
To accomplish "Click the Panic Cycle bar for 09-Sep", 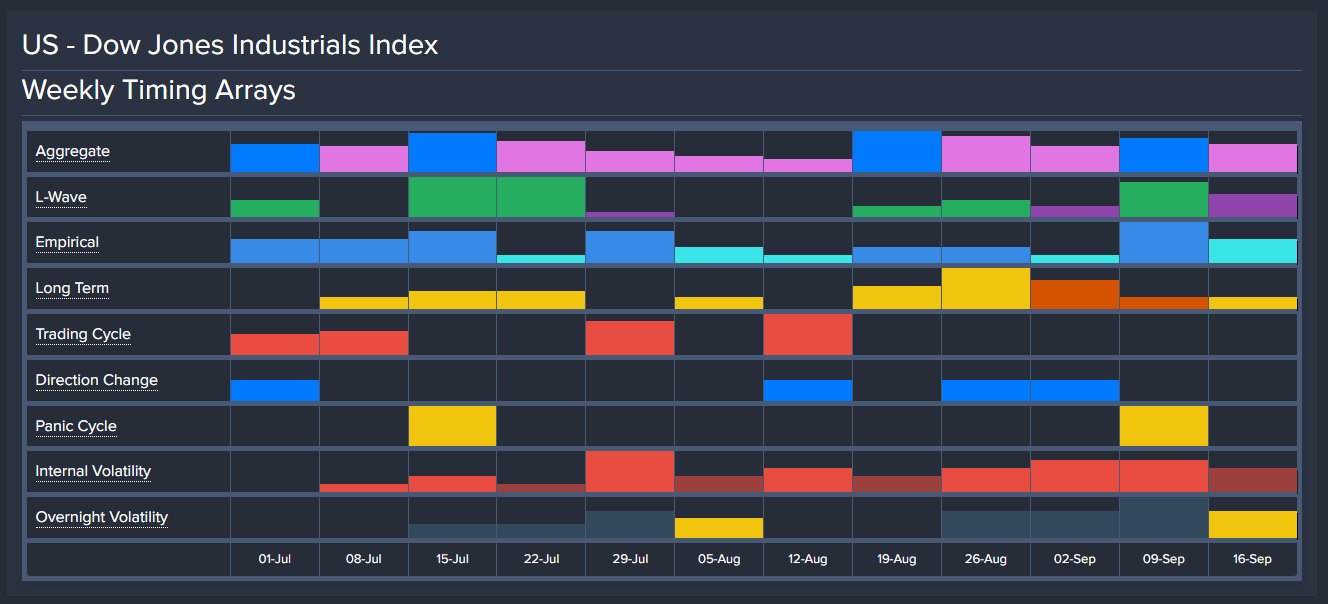I will [1164, 426].
